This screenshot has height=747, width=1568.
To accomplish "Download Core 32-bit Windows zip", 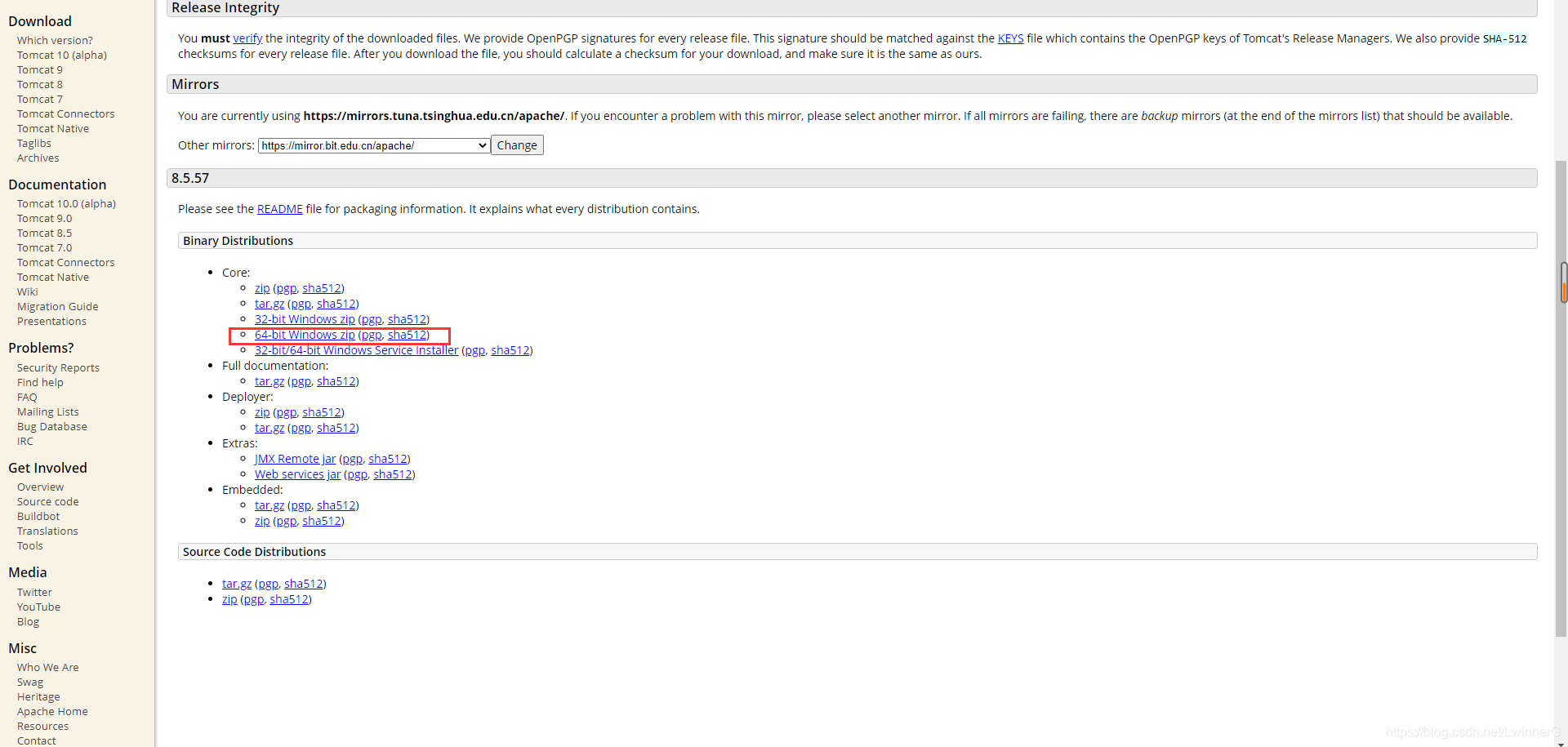I will tap(305, 319).
